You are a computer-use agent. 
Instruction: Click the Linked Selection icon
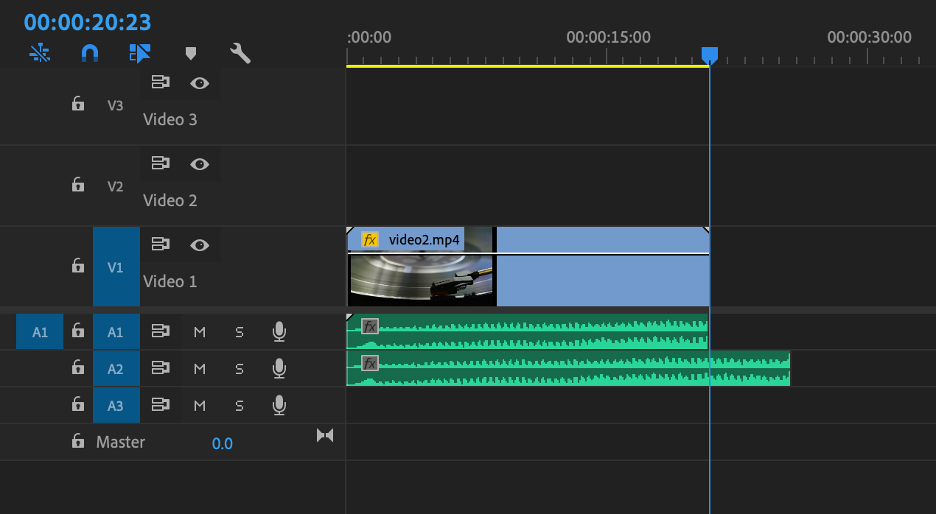tap(139, 53)
